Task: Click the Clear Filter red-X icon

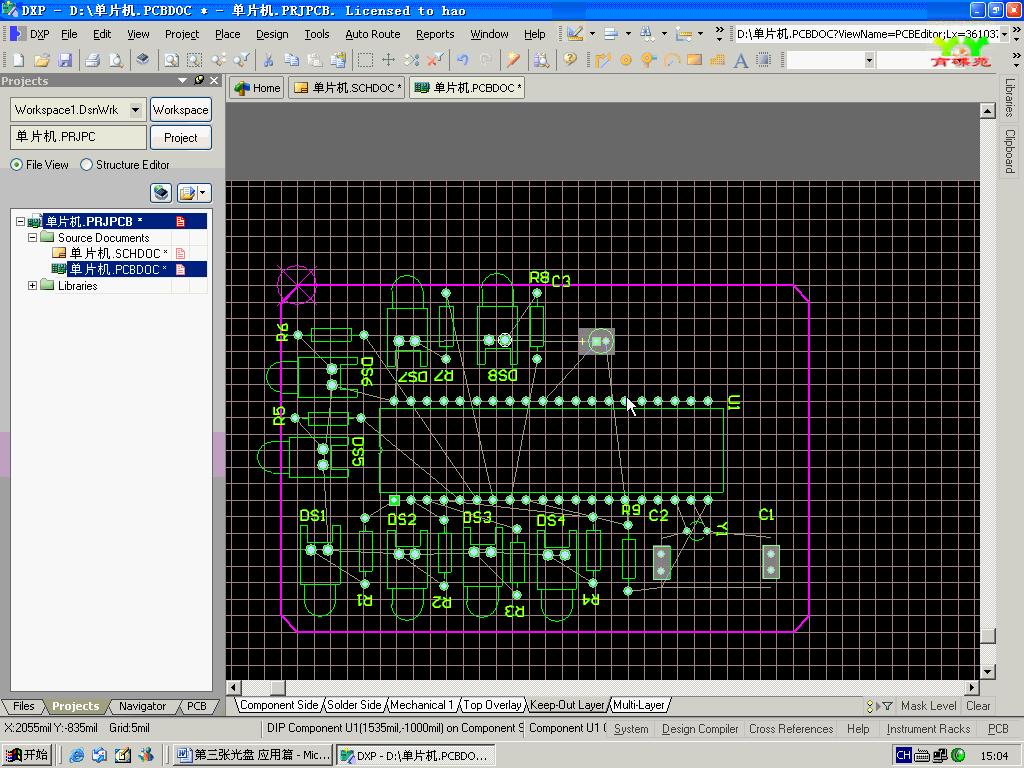Action: click(x=435, y=60)
